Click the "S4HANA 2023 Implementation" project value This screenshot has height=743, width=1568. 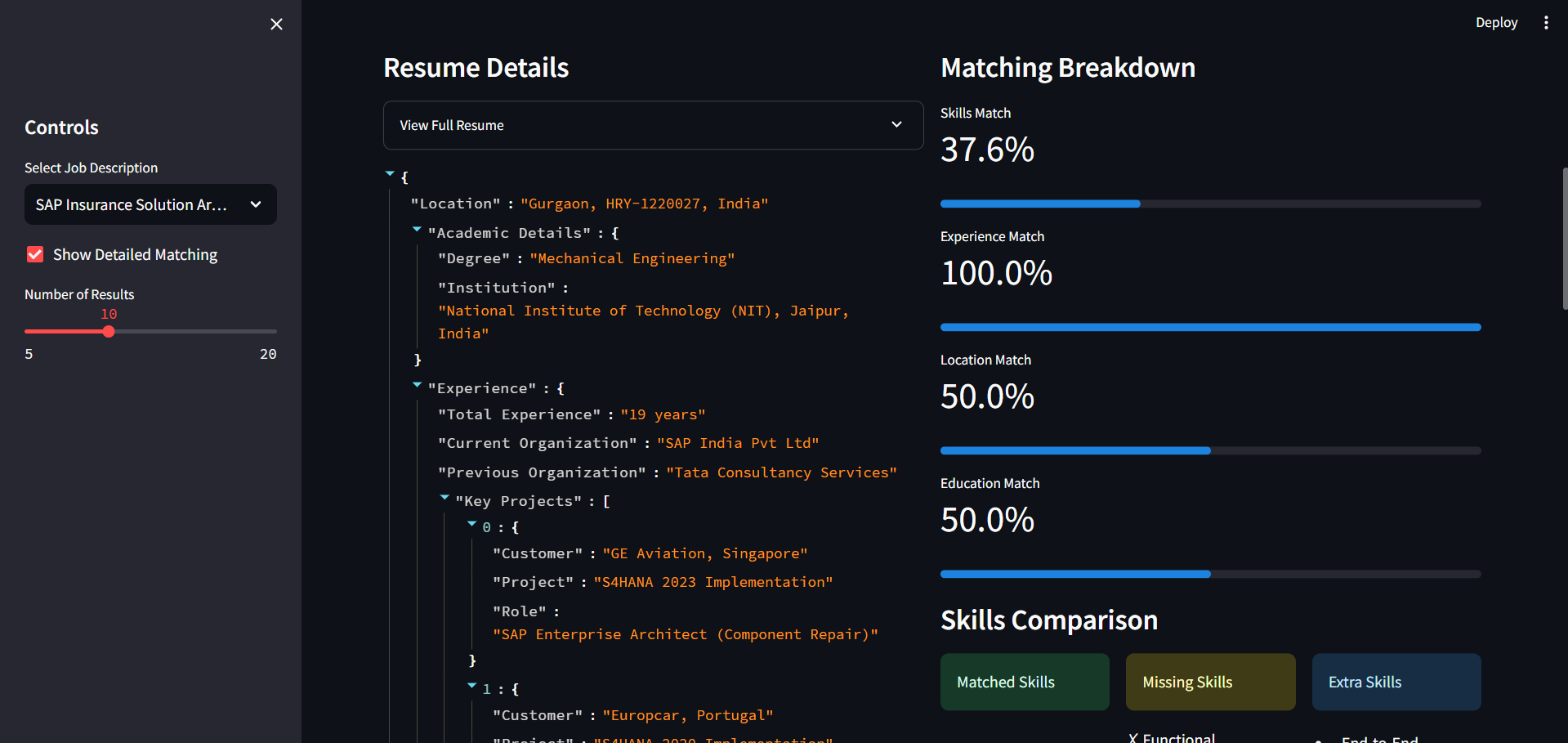click(713, 582)
